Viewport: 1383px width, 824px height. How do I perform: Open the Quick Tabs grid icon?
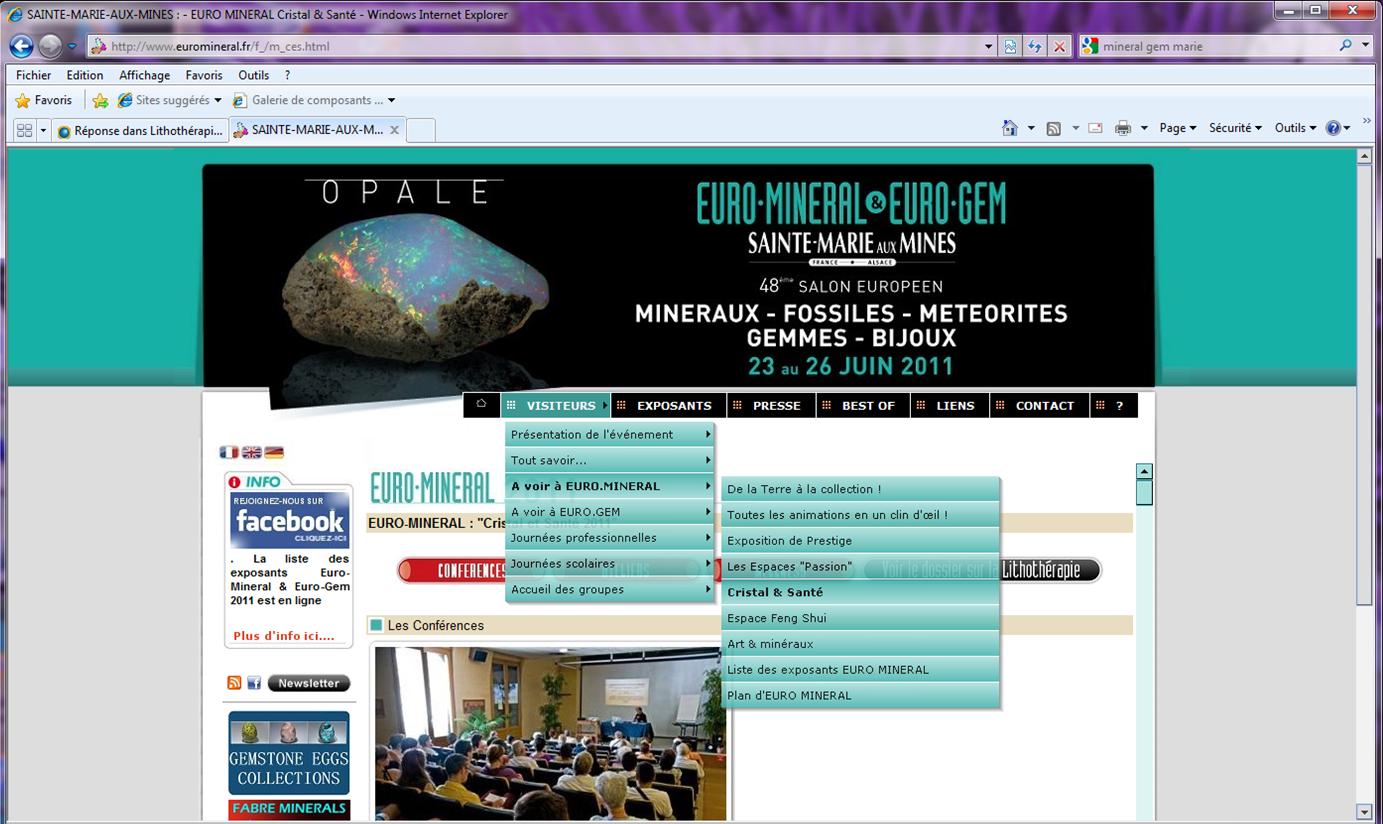click(x=25, y=130)
